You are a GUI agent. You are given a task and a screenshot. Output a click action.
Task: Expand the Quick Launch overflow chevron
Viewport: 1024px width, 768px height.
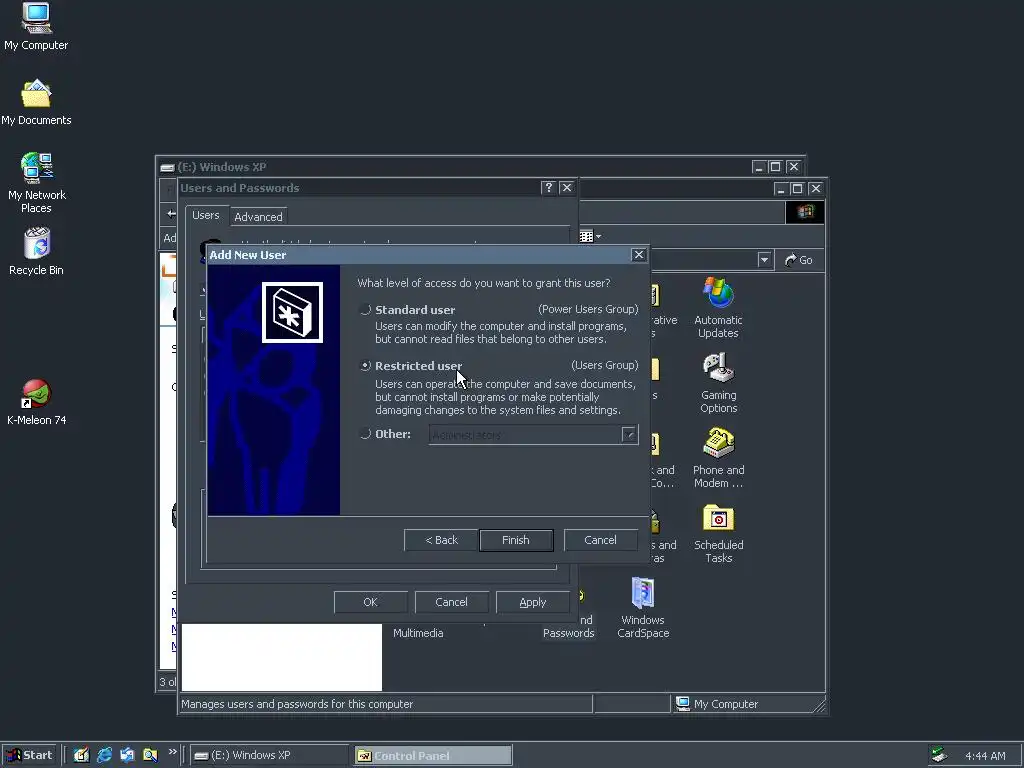click(x=172, y=752)
